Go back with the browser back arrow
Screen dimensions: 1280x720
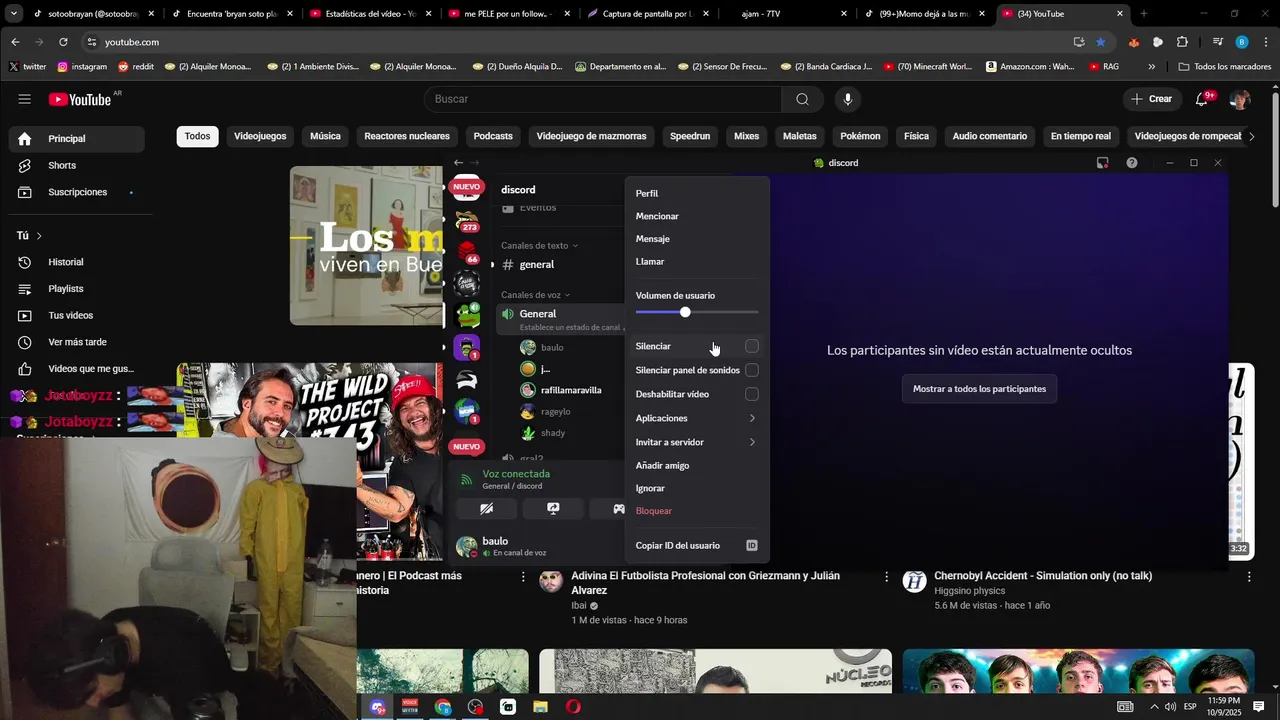(x=15, y=42)
